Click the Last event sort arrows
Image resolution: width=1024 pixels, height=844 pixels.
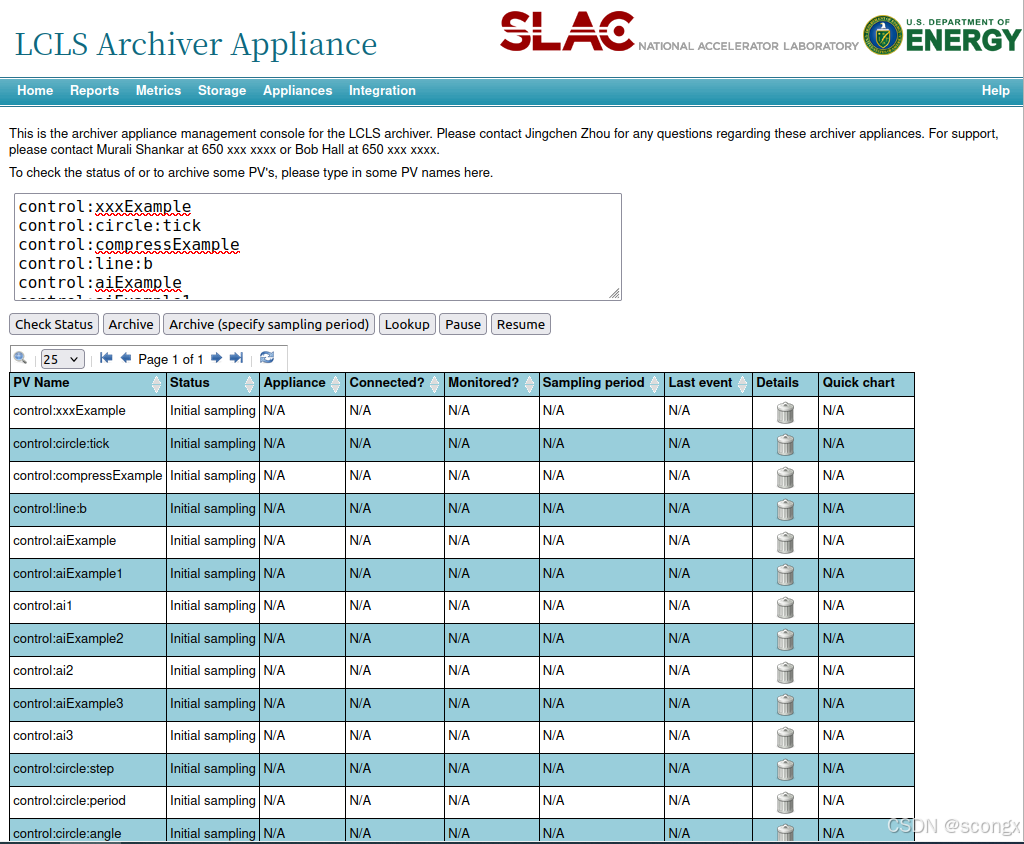[x=744, y=382]
